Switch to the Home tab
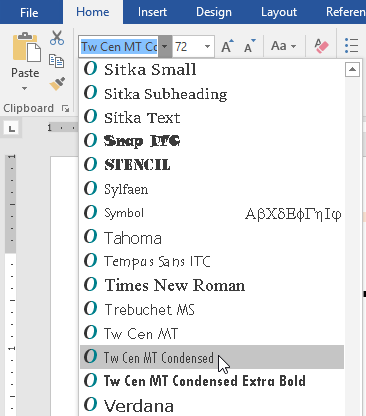 pyautogui.click(x=93, y=12)
